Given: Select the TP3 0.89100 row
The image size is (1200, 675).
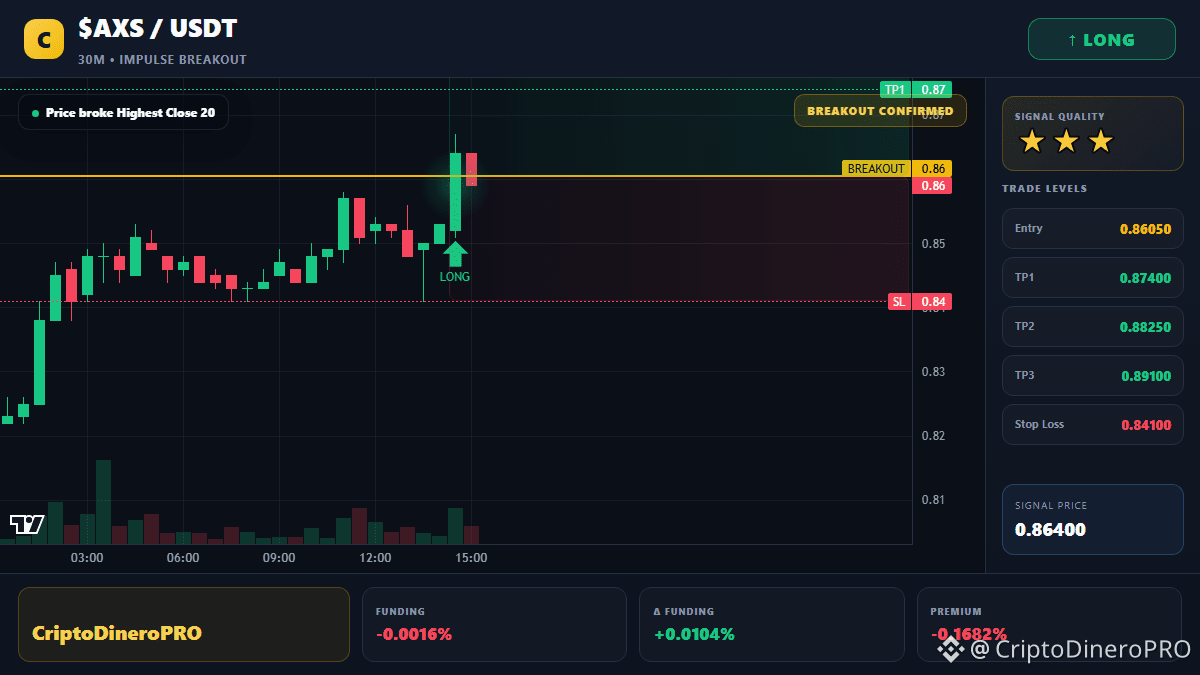Looking at the screenshot, I should tap(1093, 376).
